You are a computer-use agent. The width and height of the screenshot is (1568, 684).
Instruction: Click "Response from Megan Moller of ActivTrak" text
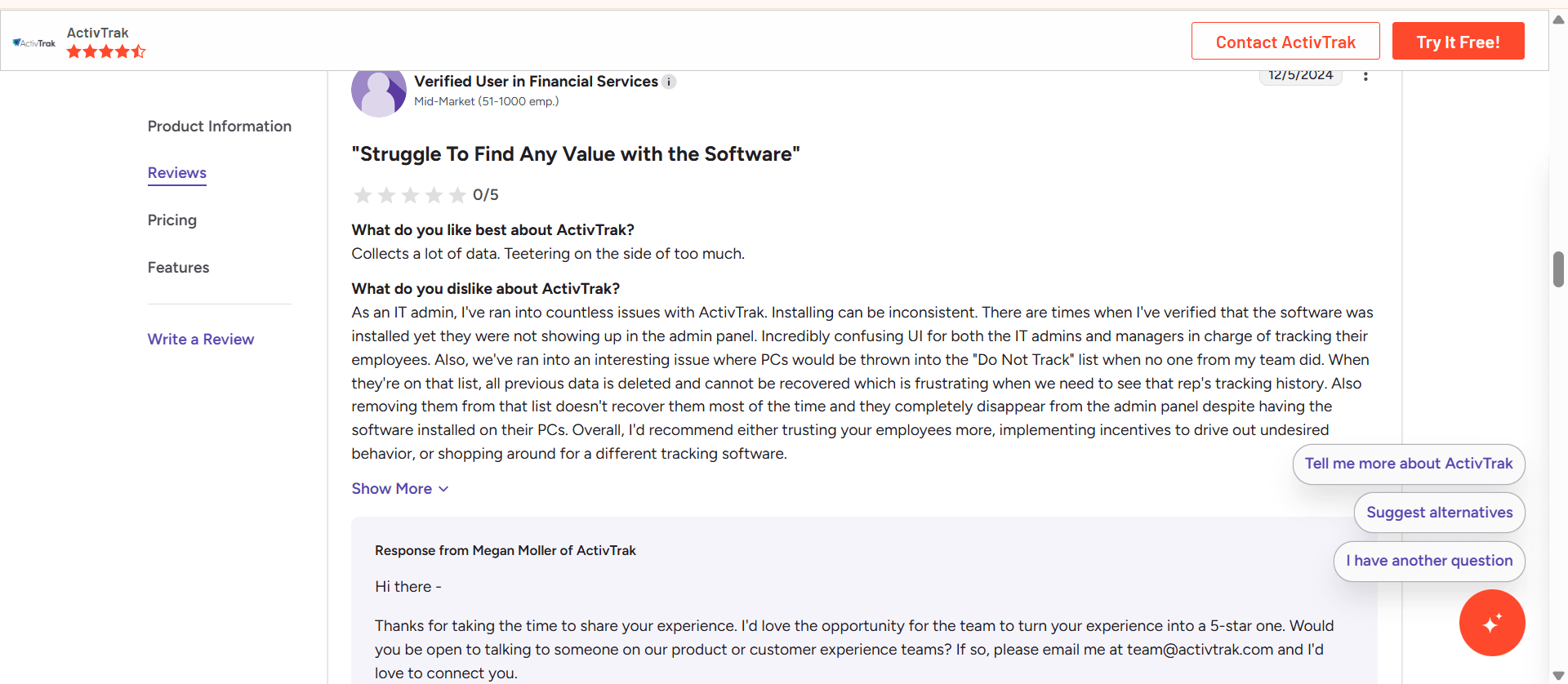pos(506,551)
